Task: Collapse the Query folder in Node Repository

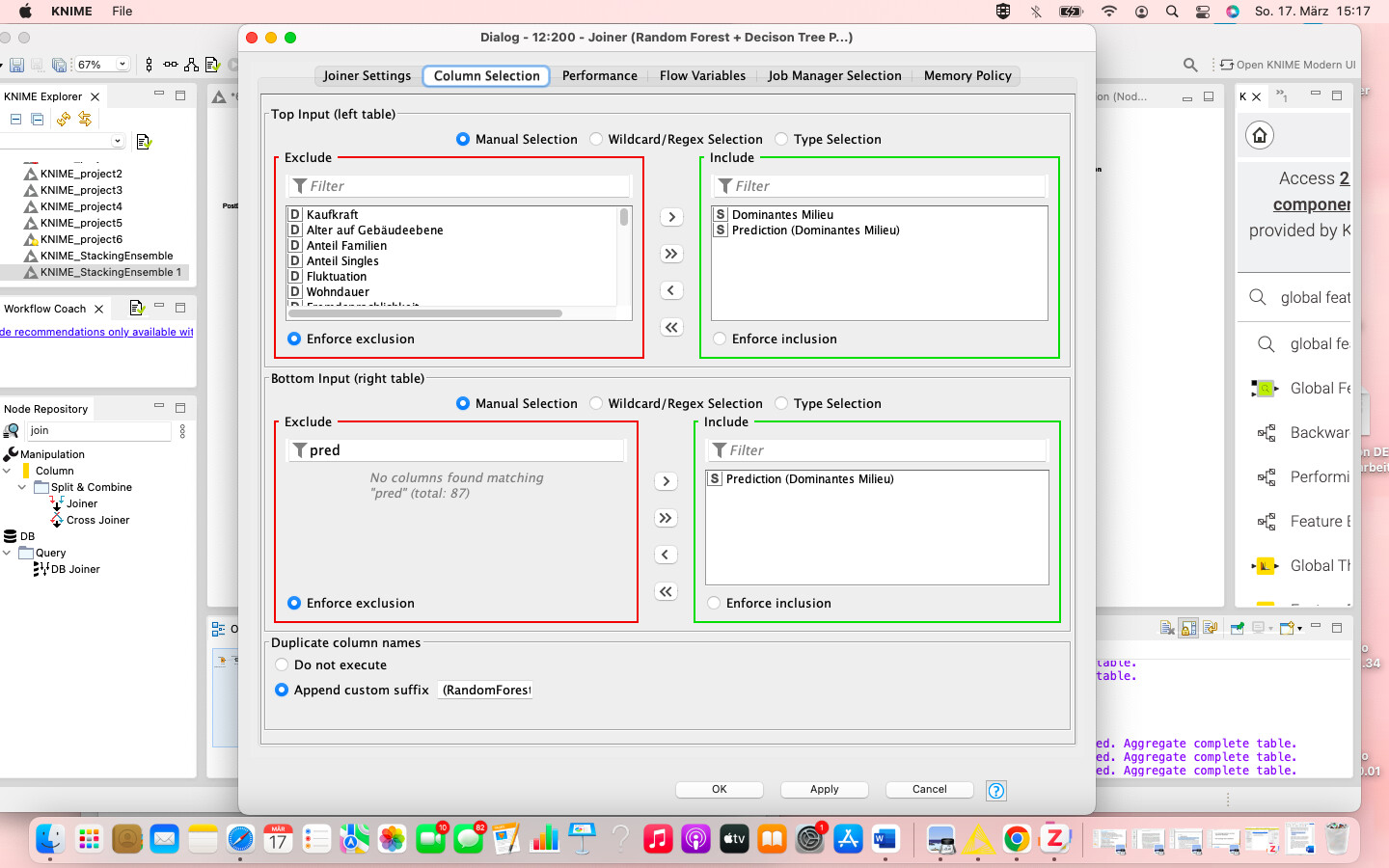Action: (7, 553)
